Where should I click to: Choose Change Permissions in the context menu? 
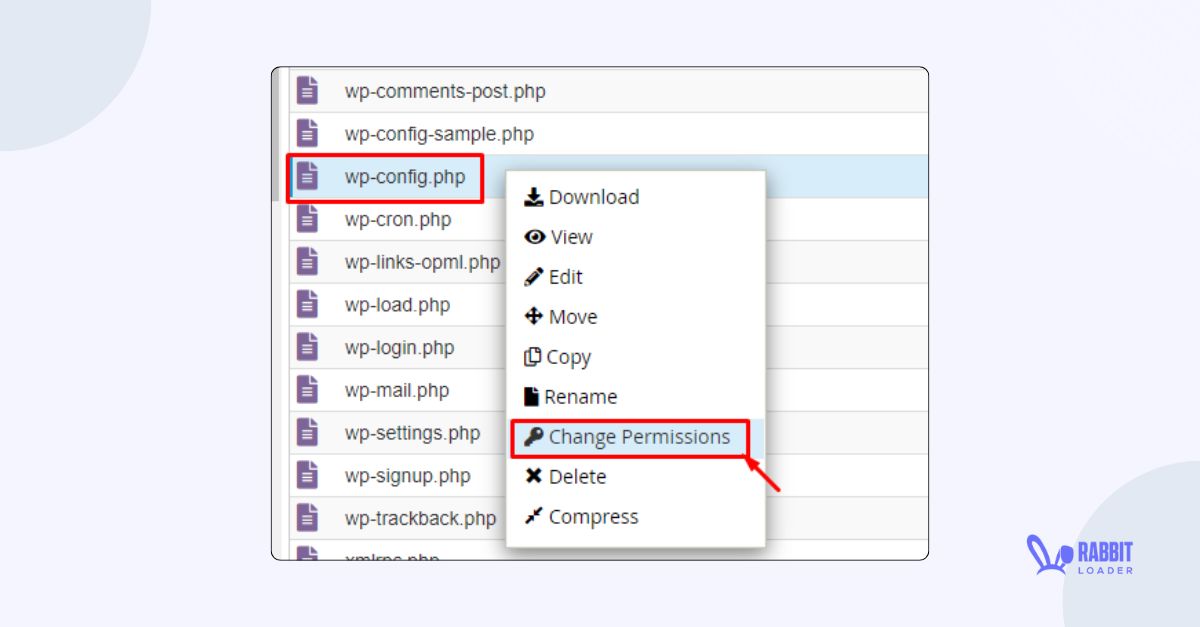[x=639, y=437]
